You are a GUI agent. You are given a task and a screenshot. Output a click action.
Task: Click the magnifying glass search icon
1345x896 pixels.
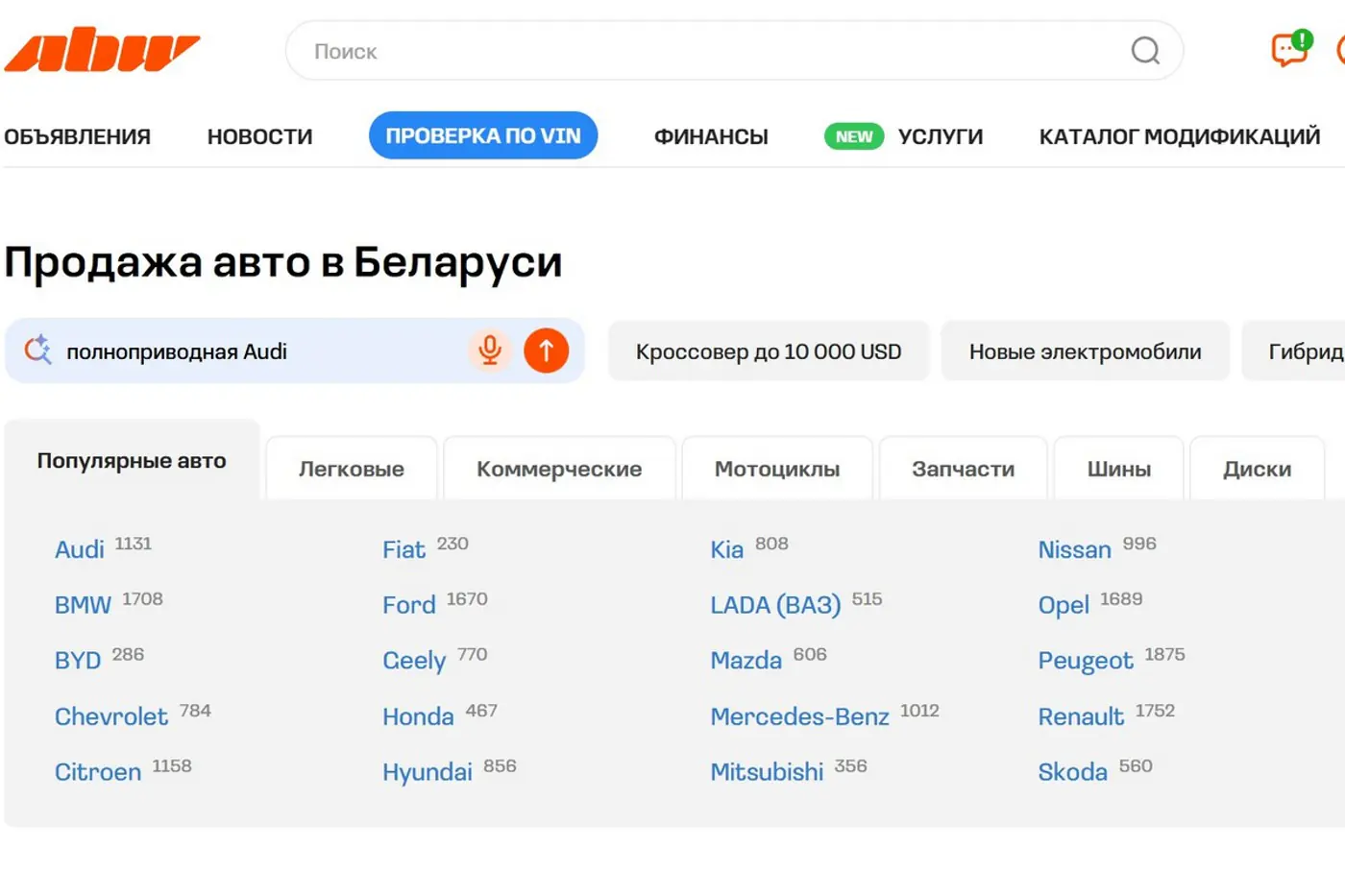(1144, 51)
